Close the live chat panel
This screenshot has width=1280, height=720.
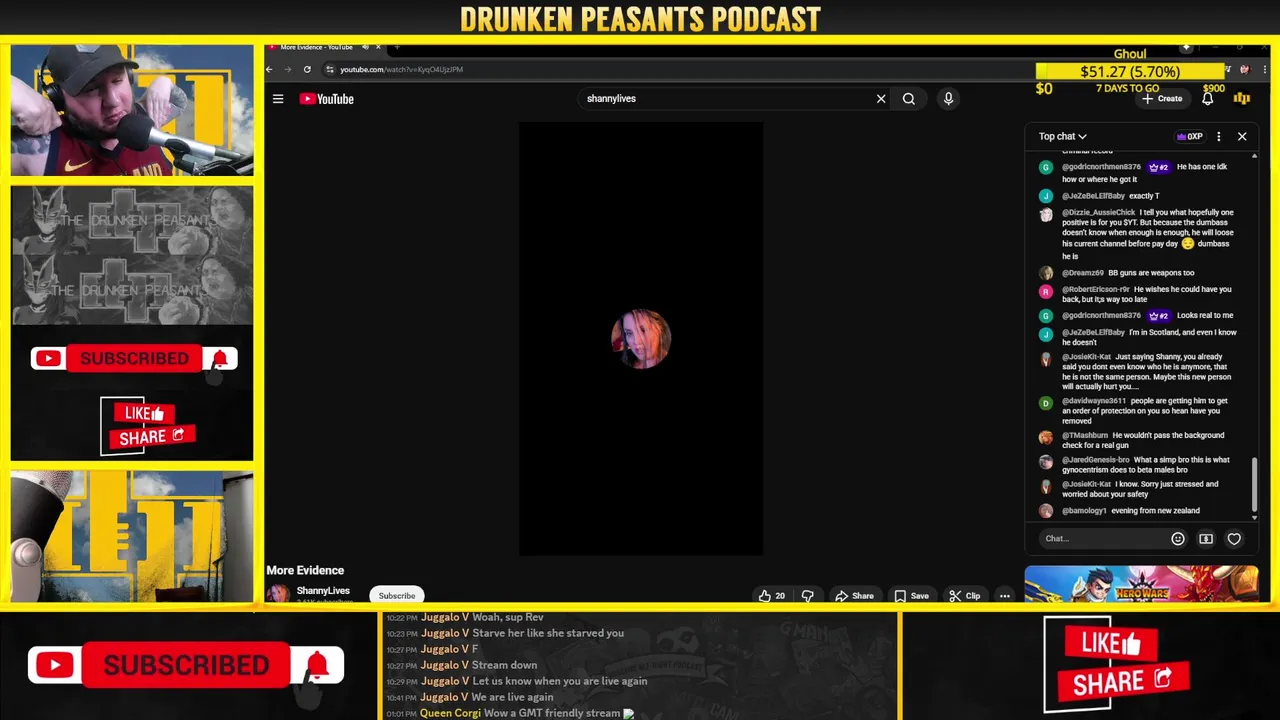click(x=1242, y=136)
